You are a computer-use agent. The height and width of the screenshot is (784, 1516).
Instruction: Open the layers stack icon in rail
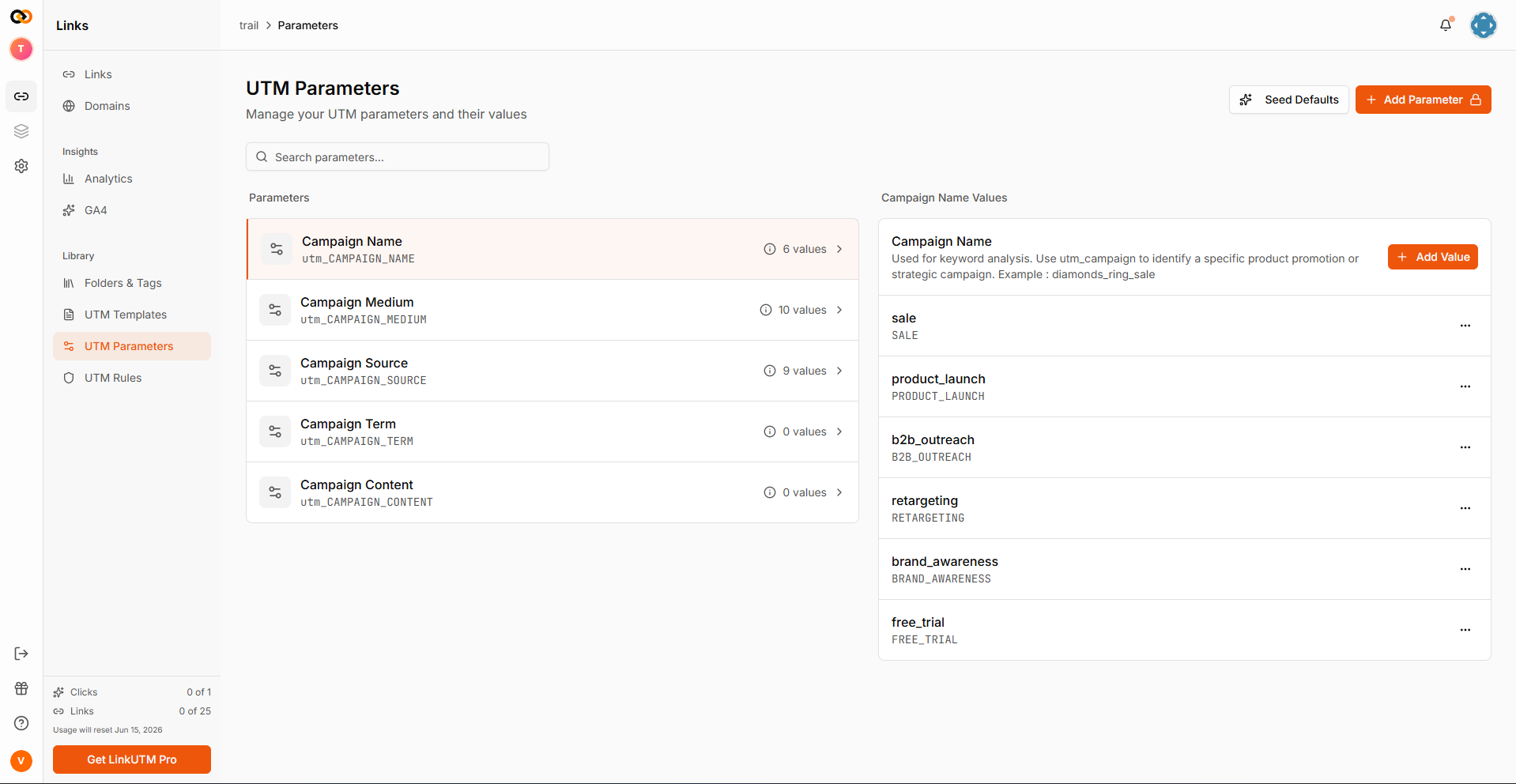[21, 131]
